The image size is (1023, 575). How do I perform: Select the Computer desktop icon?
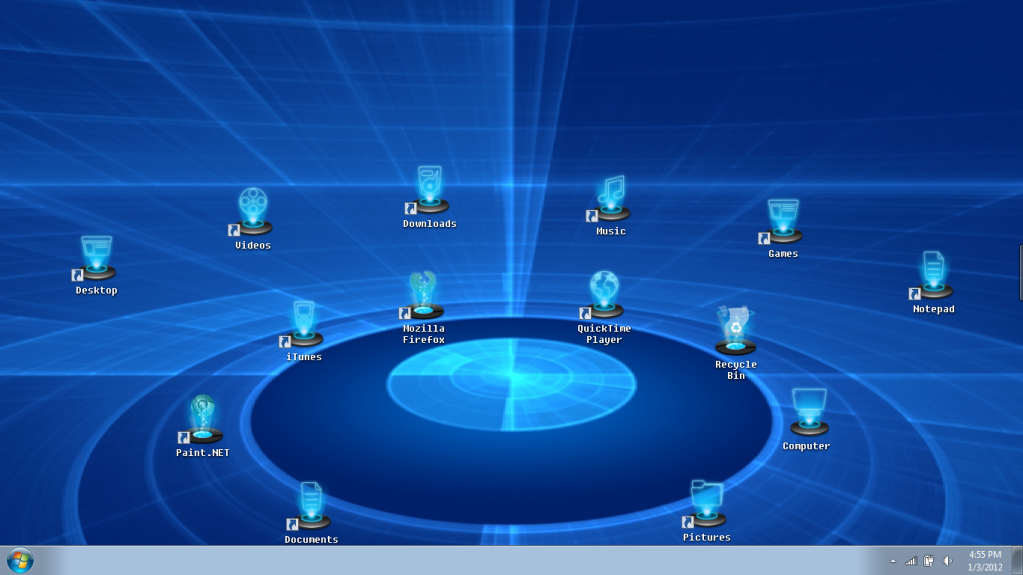tap(808, 414)
